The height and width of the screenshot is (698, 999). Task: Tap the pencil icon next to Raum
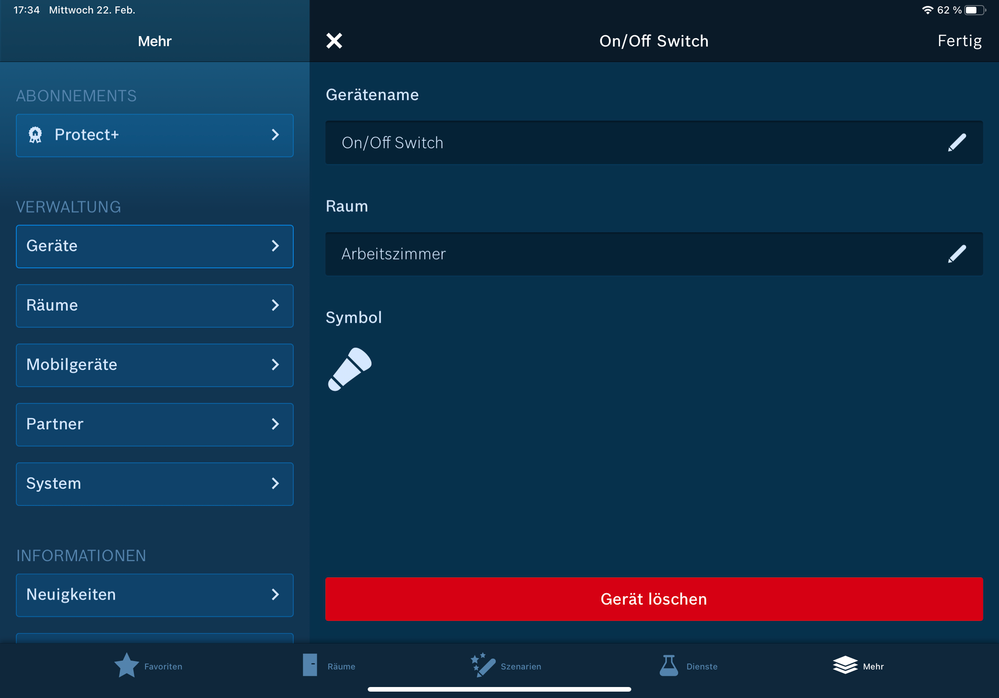956,254
